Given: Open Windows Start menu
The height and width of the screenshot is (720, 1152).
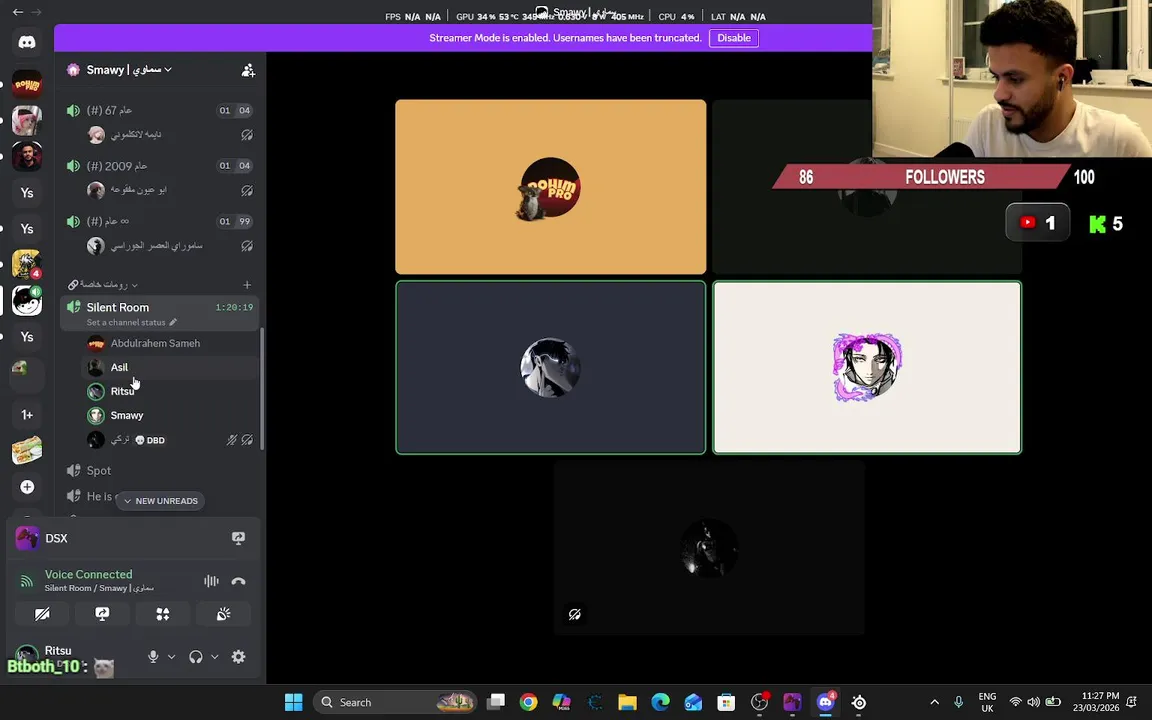Looking at the screenshot, I should click(x=293, y=702).
